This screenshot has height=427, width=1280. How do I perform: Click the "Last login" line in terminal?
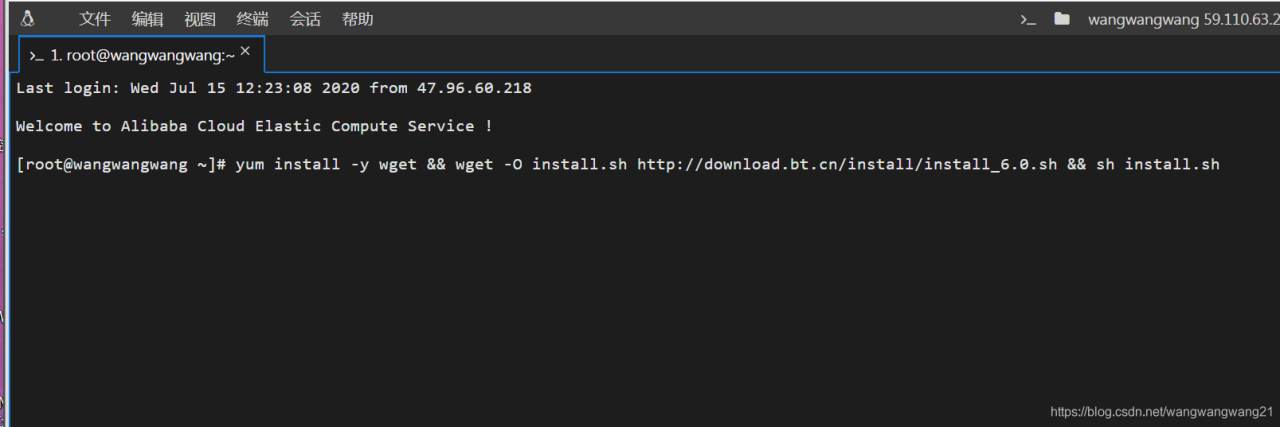(273, 88)
